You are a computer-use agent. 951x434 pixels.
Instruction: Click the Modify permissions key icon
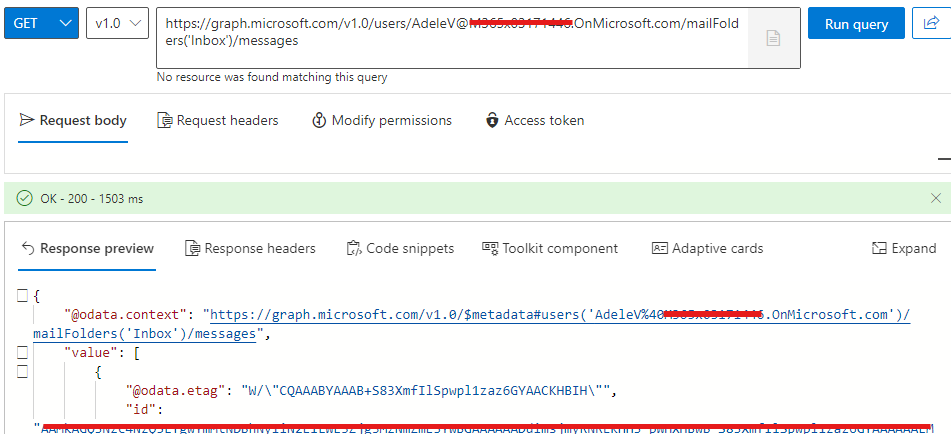(x=319, y=121)
